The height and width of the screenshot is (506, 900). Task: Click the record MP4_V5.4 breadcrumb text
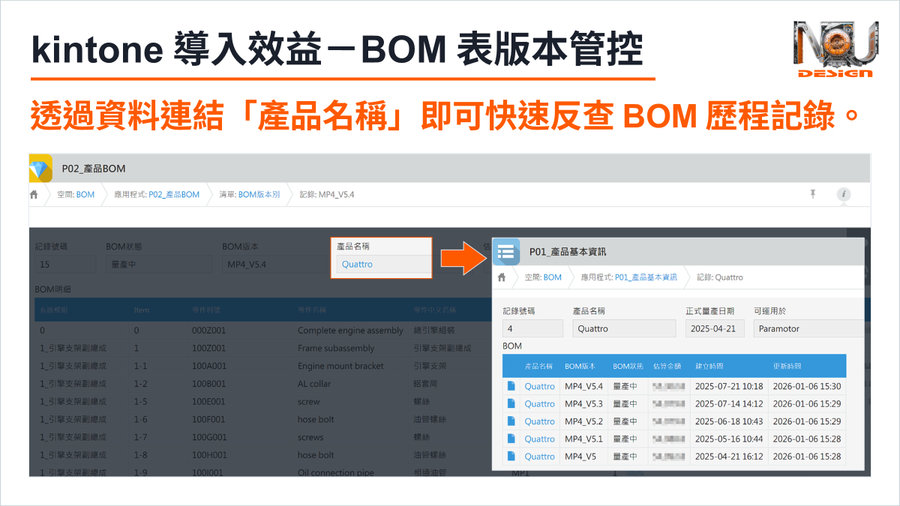click(327, 194)
